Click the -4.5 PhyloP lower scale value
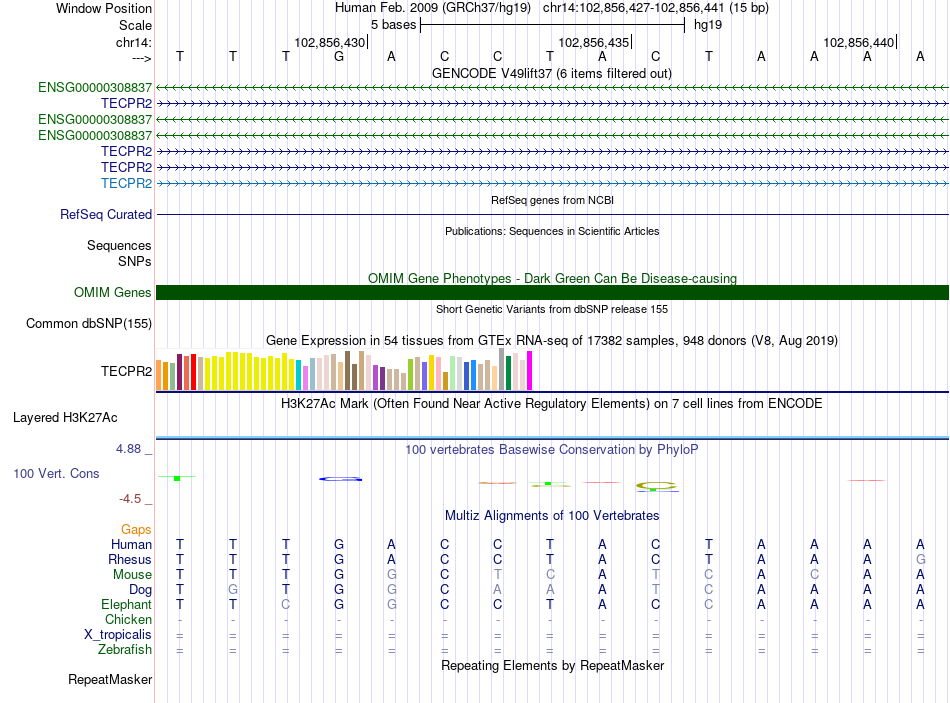The width and height of the screenshot is (950, 703). [130, 499]
